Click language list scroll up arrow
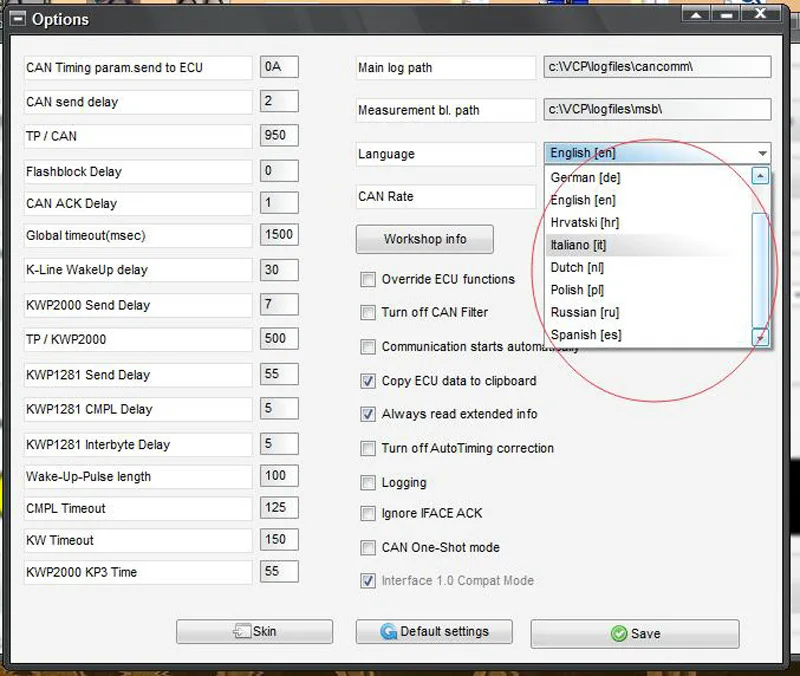The image size is (800, 676). pos(760,176)
